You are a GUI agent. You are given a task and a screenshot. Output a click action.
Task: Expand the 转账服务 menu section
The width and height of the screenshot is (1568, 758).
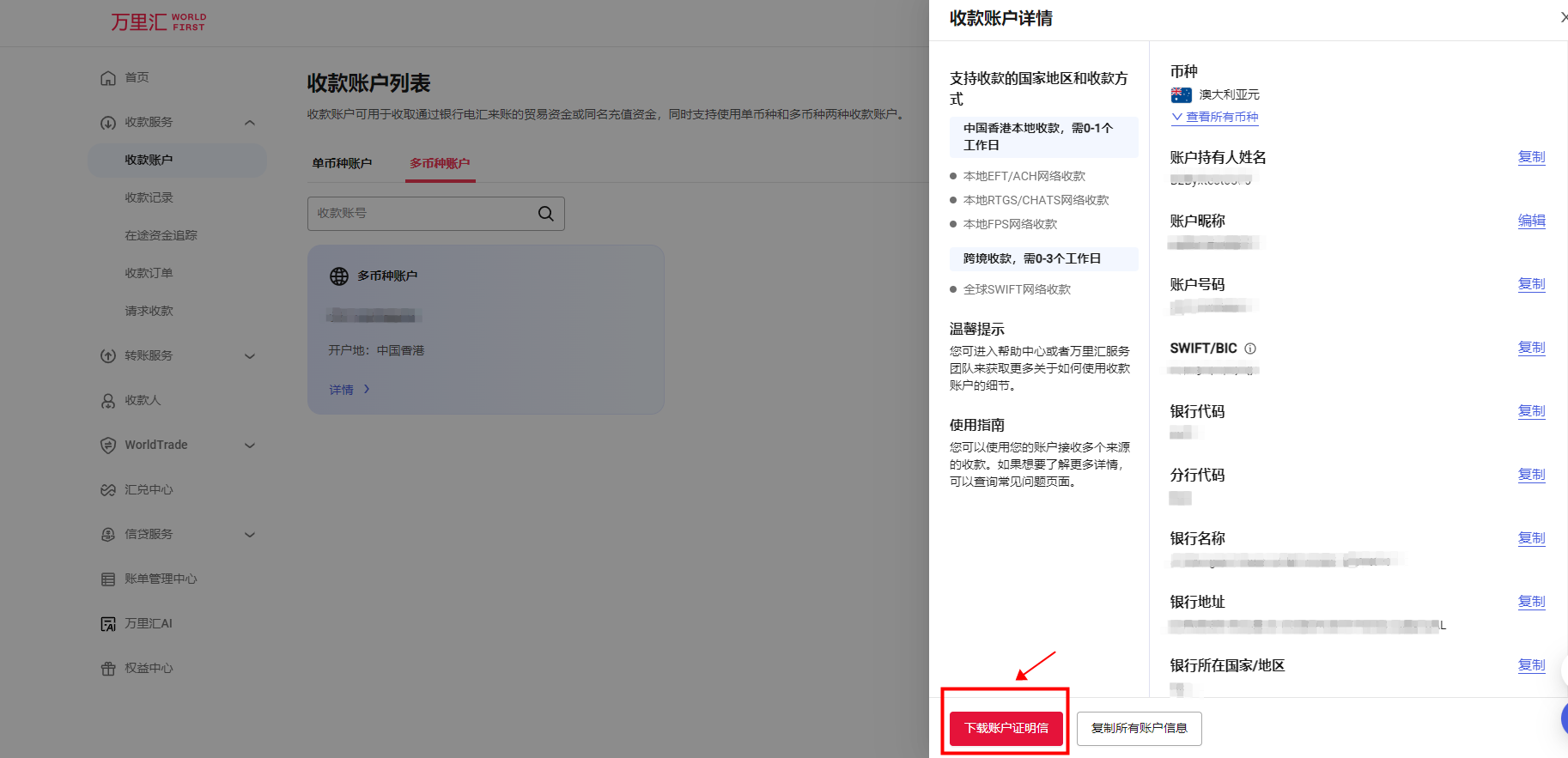[250, 356]
